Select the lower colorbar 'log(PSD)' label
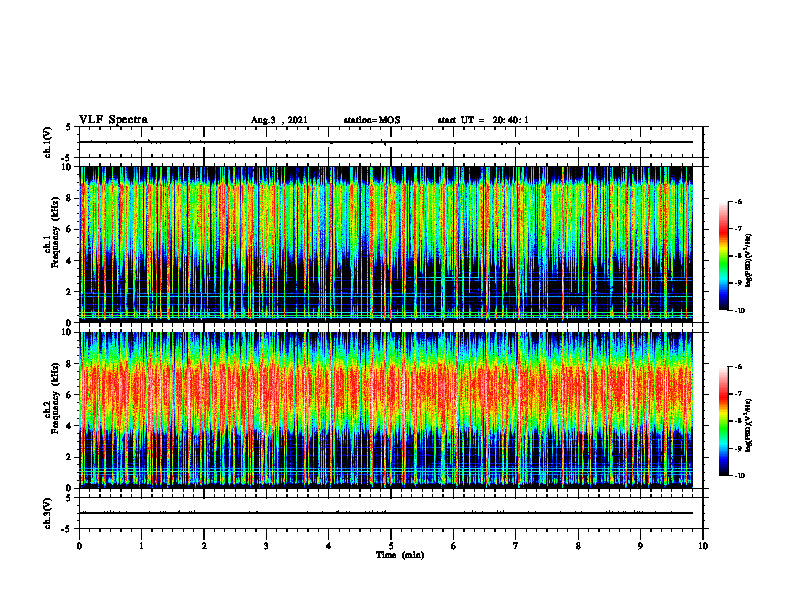 [750, 425]
